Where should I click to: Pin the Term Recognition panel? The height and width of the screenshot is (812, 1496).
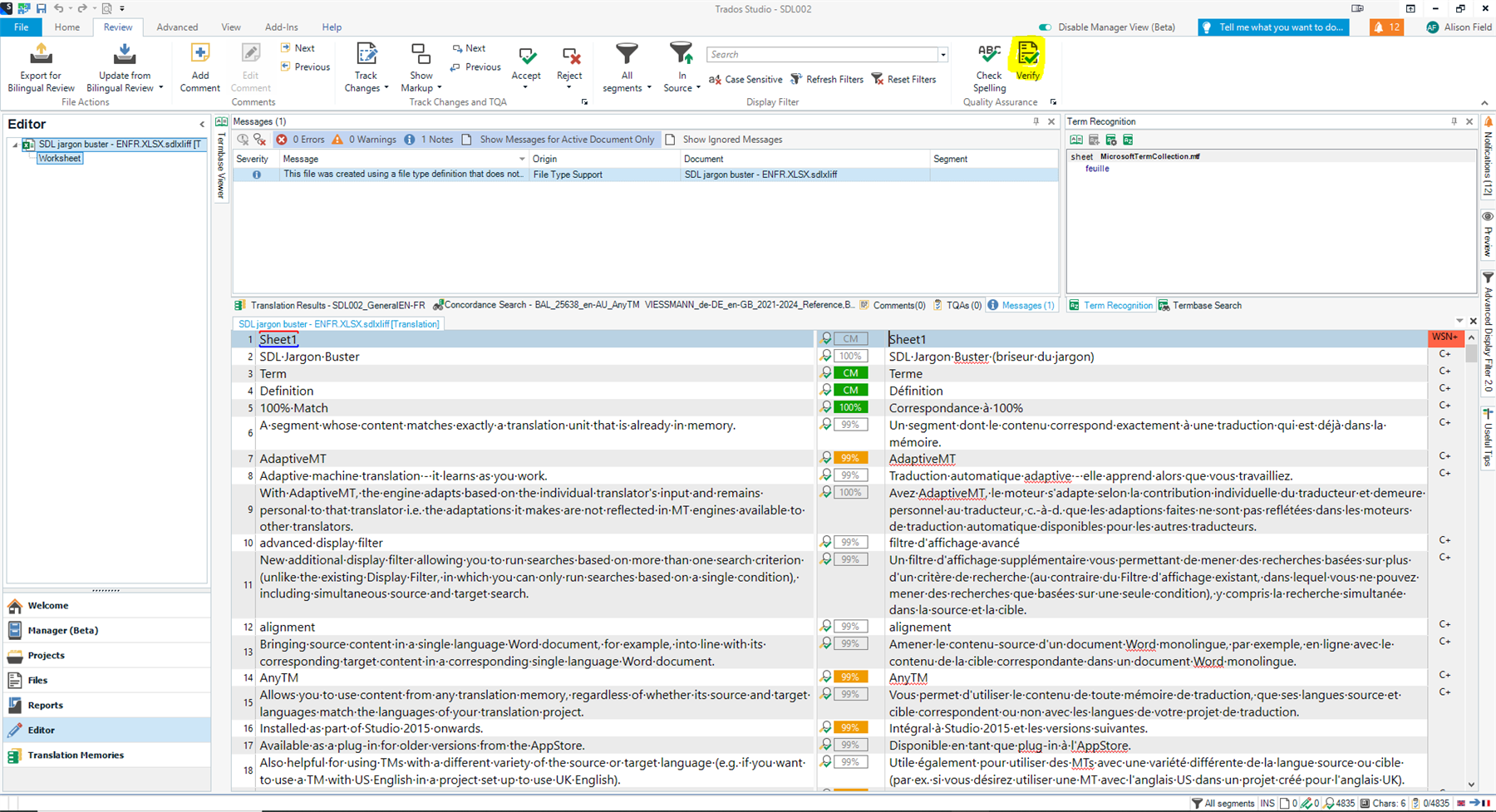click(1454, 121)
